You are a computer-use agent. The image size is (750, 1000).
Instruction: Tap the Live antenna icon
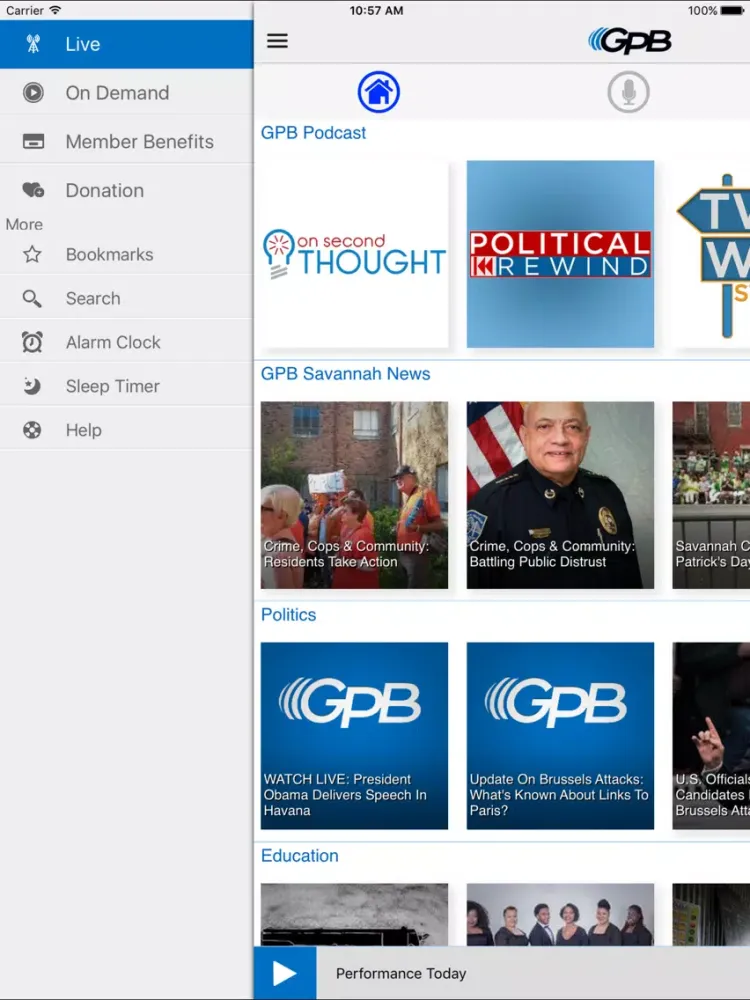coord(33,44)
